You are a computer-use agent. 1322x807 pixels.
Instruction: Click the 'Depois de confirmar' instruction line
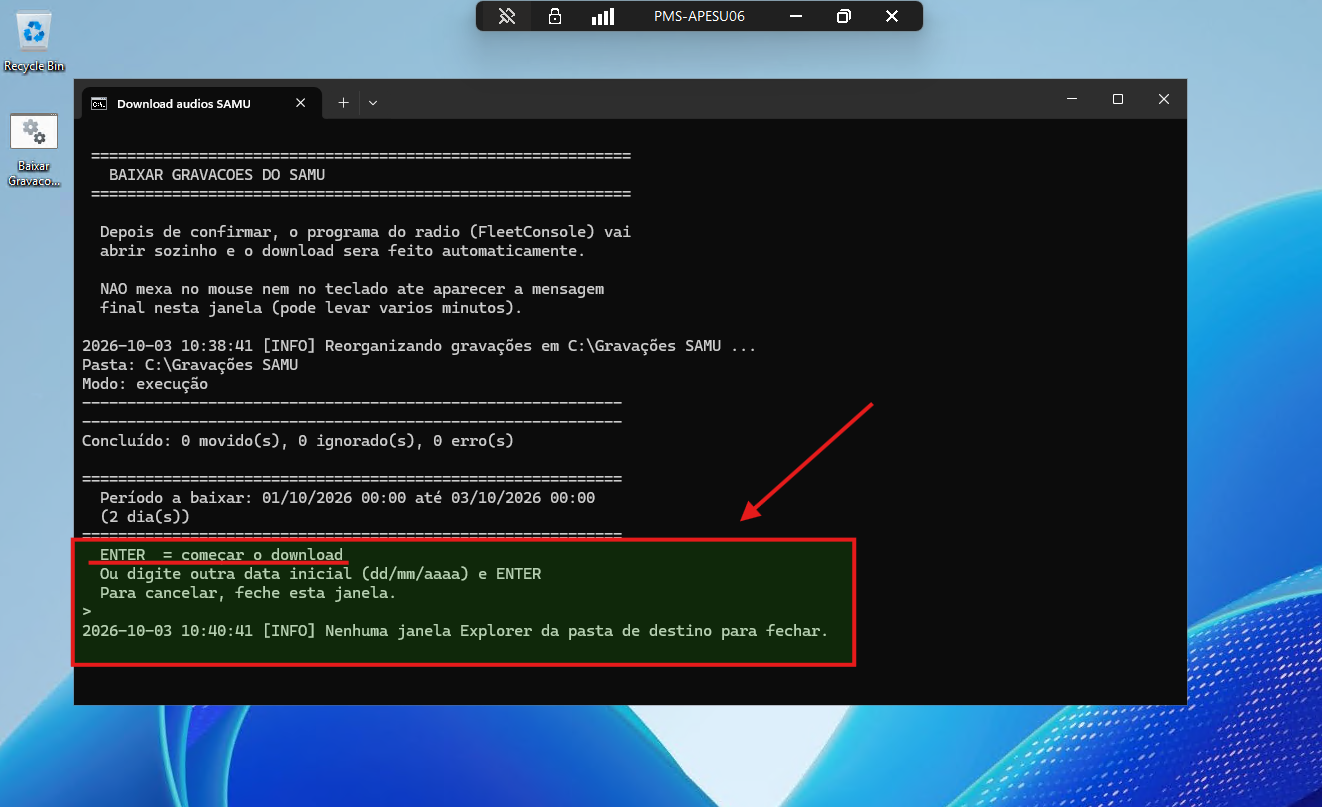point(366,232)
